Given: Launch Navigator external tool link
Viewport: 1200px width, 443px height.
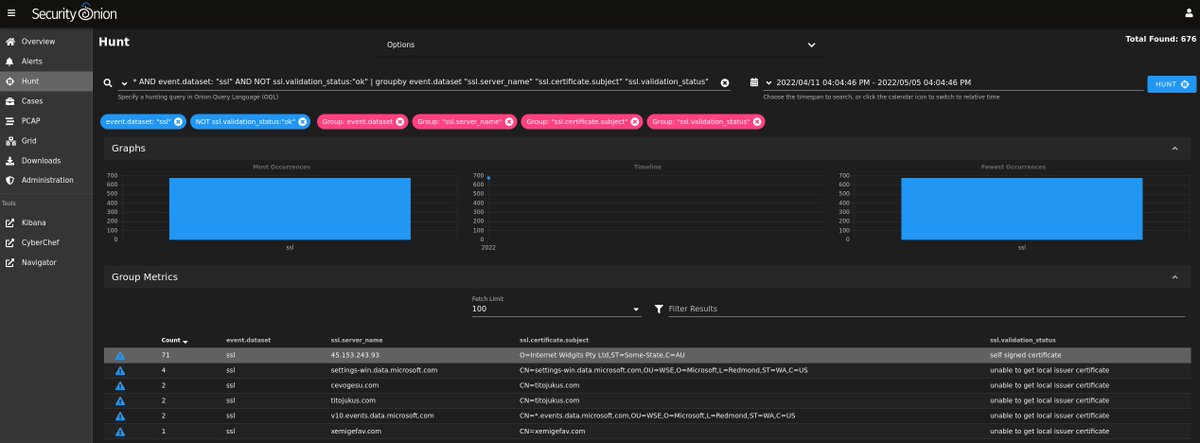Looking at the screenshot, I should pos(40,262).
